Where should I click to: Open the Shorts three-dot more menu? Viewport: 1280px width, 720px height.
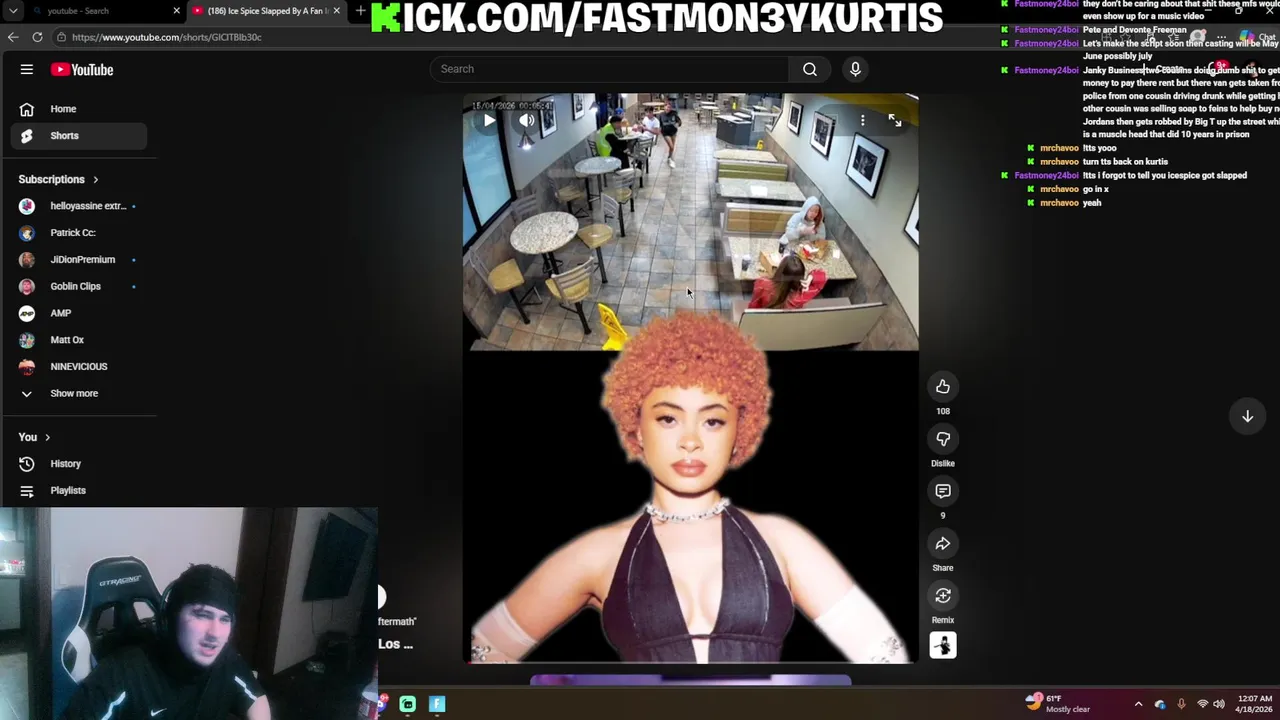coord(863,120)
